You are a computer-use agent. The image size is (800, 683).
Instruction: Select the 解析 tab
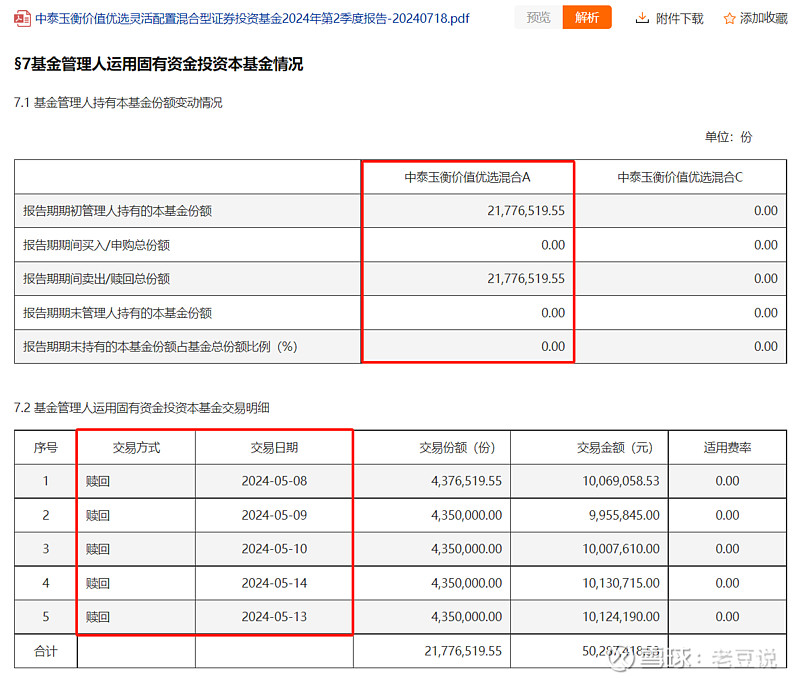(x=587, y=18)
